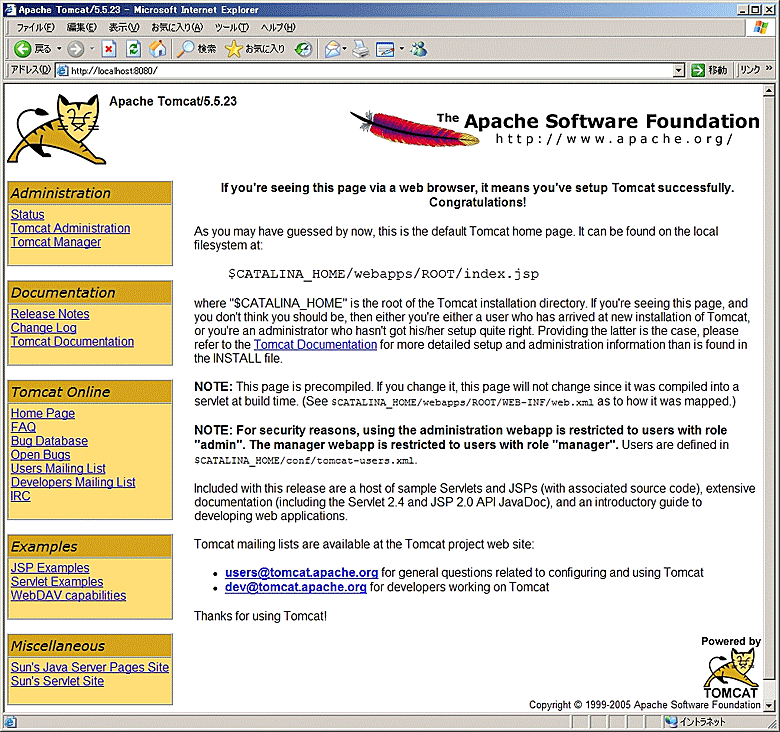
Task: Expand the Links toolbar chevron
Action: click(769, 68)
